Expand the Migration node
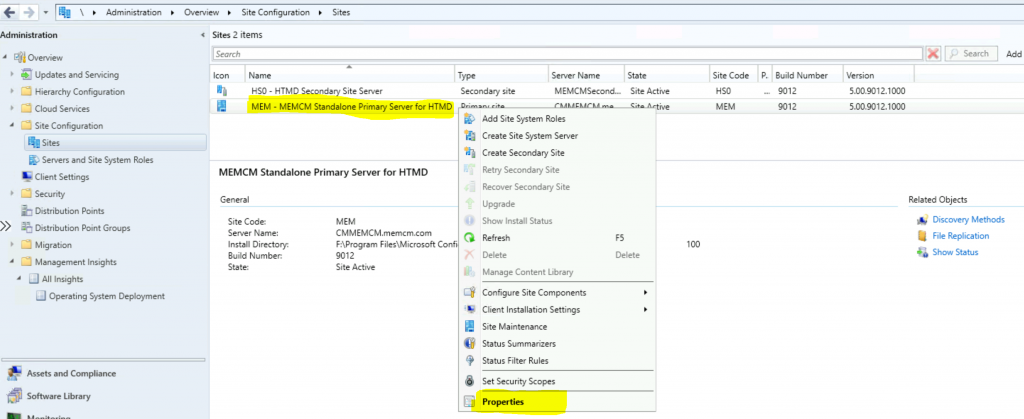This screenshot has height=419, width=1024. 12,245
